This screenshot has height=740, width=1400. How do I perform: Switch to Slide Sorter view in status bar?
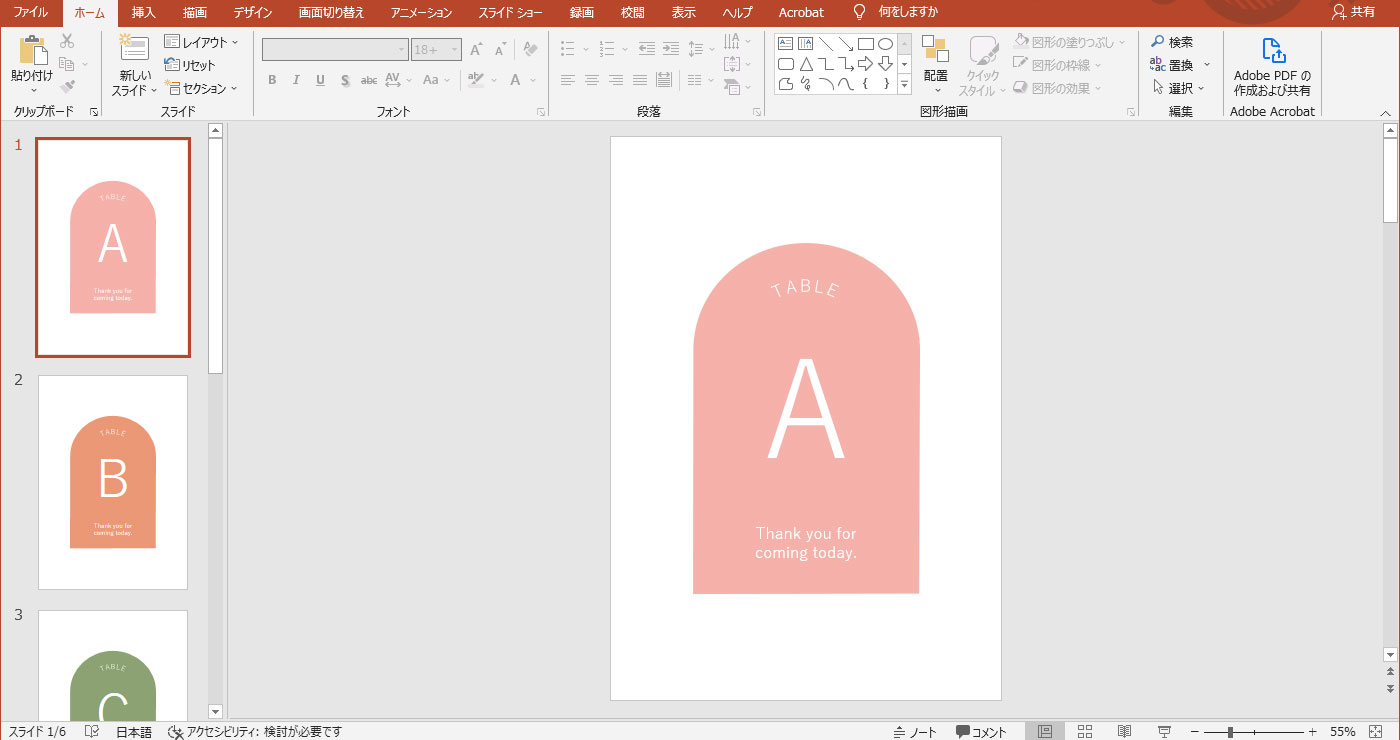click(x=1084, y=732)
